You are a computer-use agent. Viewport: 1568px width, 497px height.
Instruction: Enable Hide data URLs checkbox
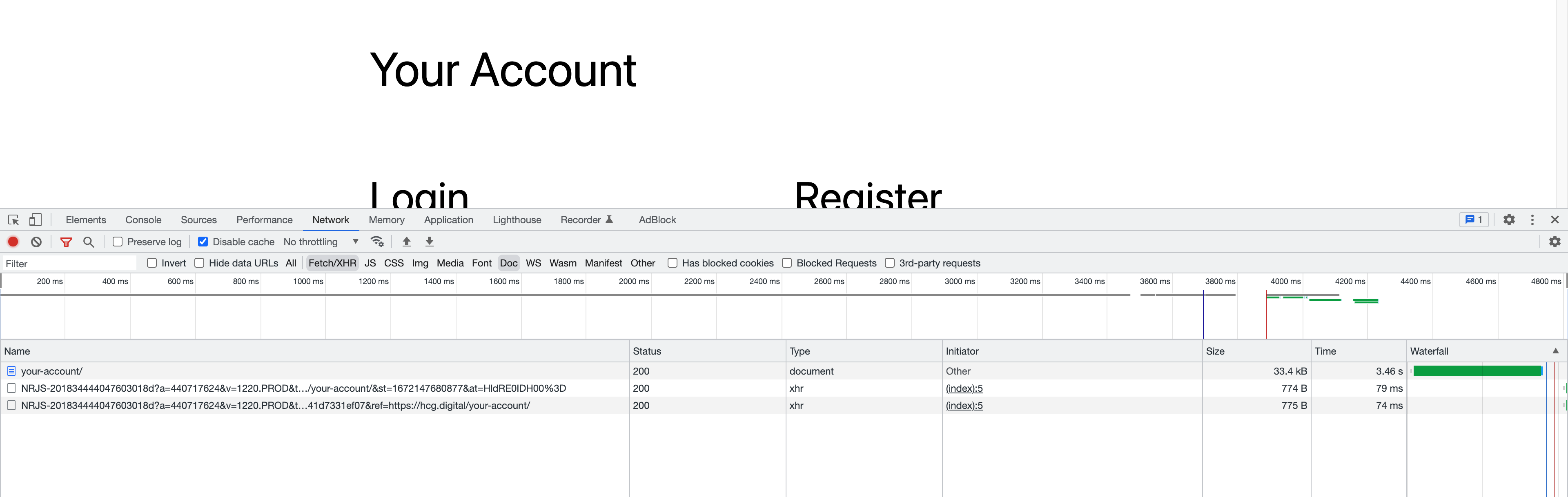(200, 263)
